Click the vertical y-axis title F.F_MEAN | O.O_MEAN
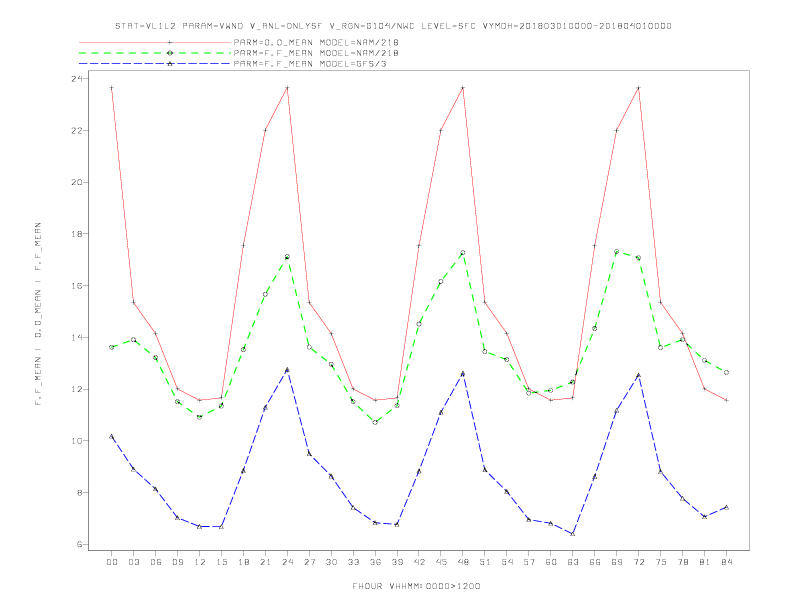Image resolution: width=792 pixels, height=612 pixels. [38, 314]
